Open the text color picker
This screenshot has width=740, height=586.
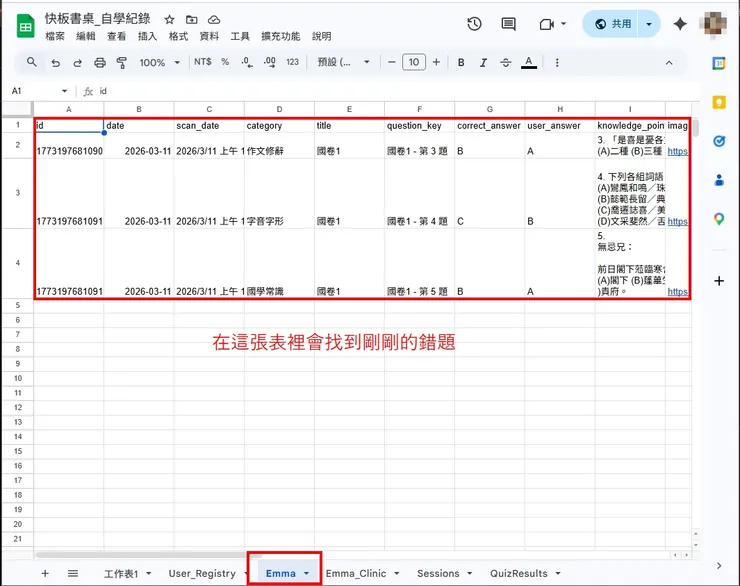pos(529,62)
